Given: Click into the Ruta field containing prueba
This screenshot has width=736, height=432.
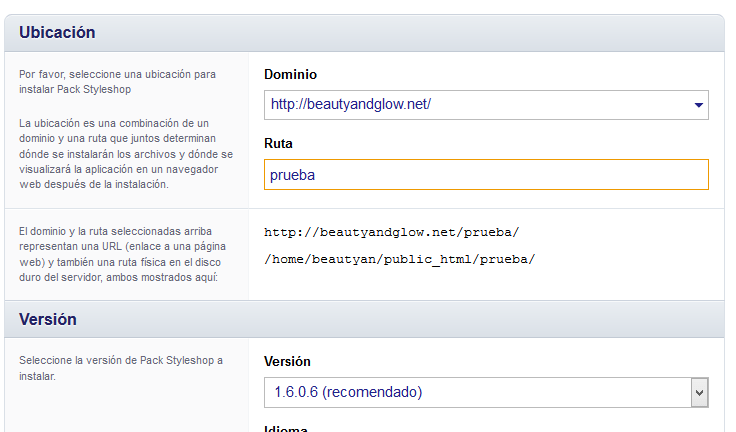Looking at the screenshot, I should click(486, 175).
